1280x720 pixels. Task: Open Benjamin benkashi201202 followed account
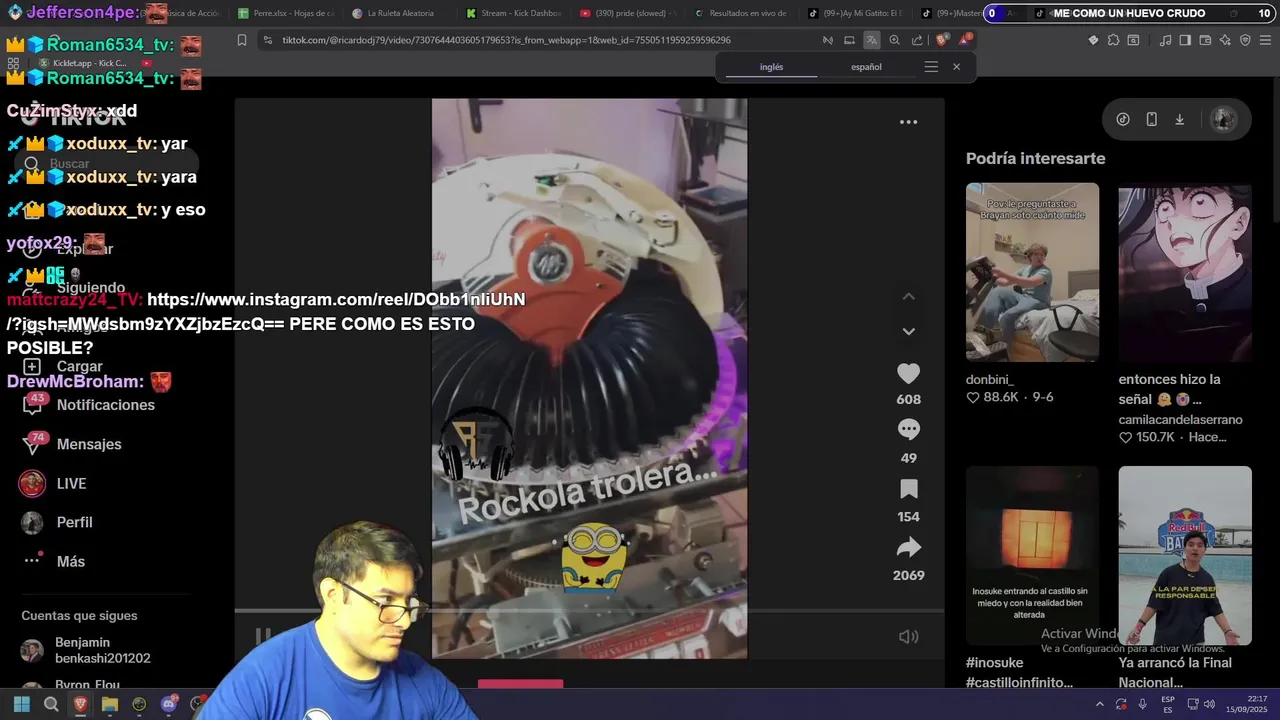(85, 650)
